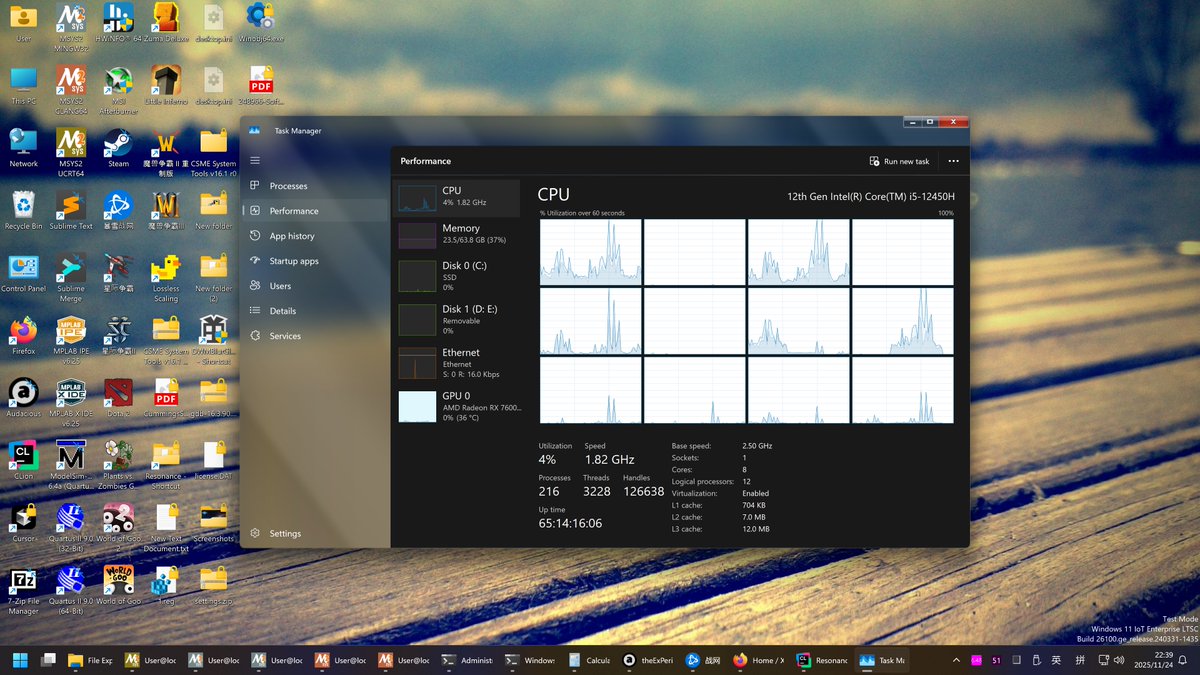
Task: Show hidden system tray icons
Action: [x=955, y=660]
